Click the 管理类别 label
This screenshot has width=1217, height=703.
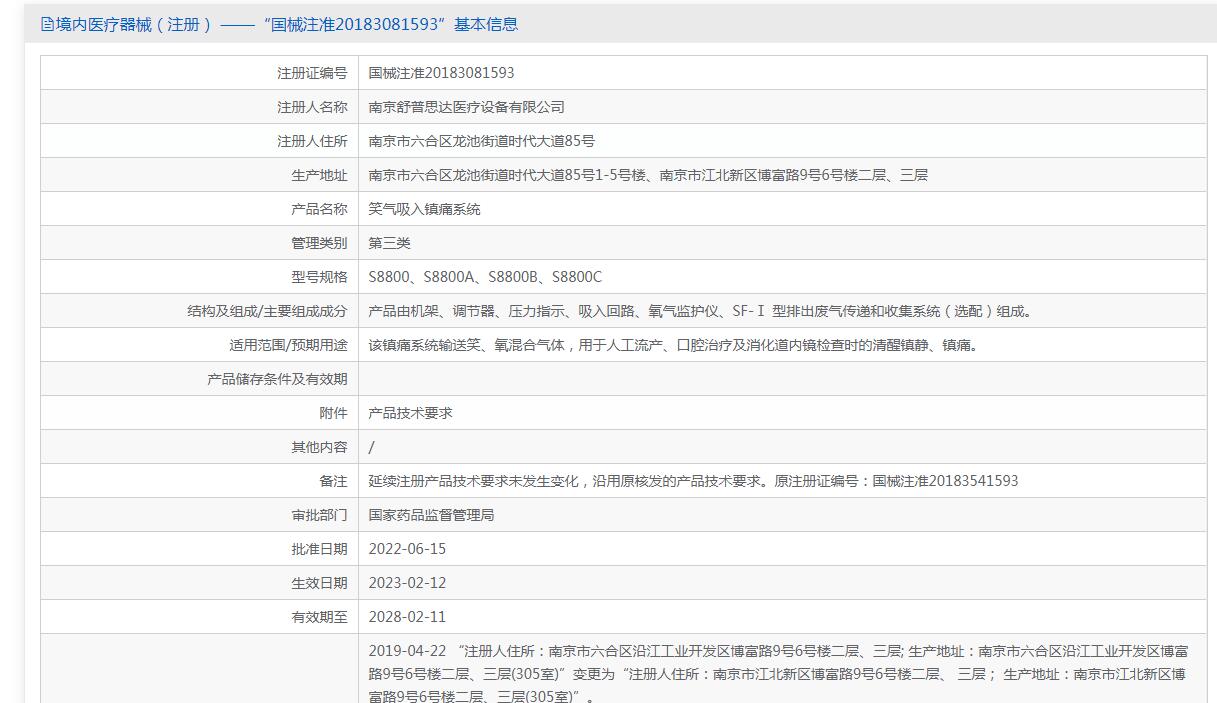(x=319, y=243)
